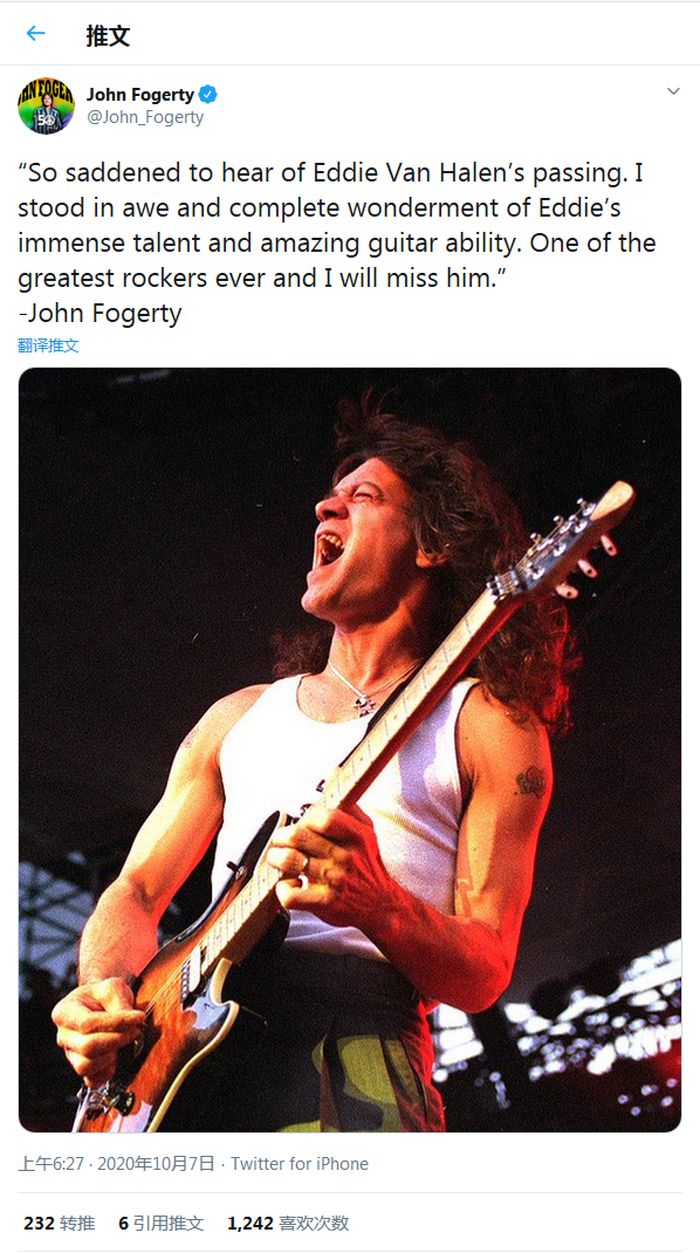
Task: Click the 上午6:27 timestamp
Action: [51, 1164]
